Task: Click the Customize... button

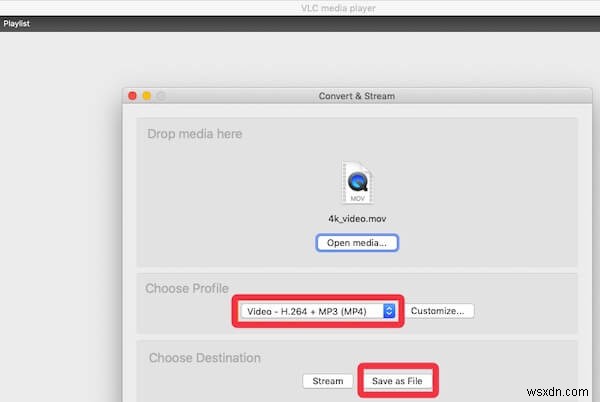Action: 439,311
